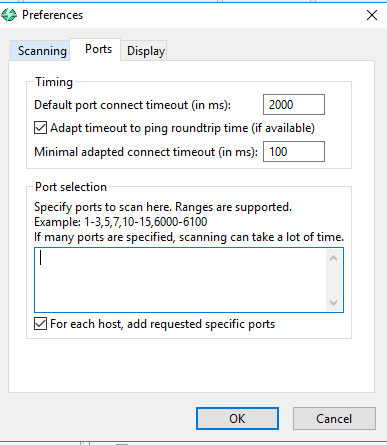Close the Preferences dialog with the X
387x445 pixels.
[x=372, y=15]
